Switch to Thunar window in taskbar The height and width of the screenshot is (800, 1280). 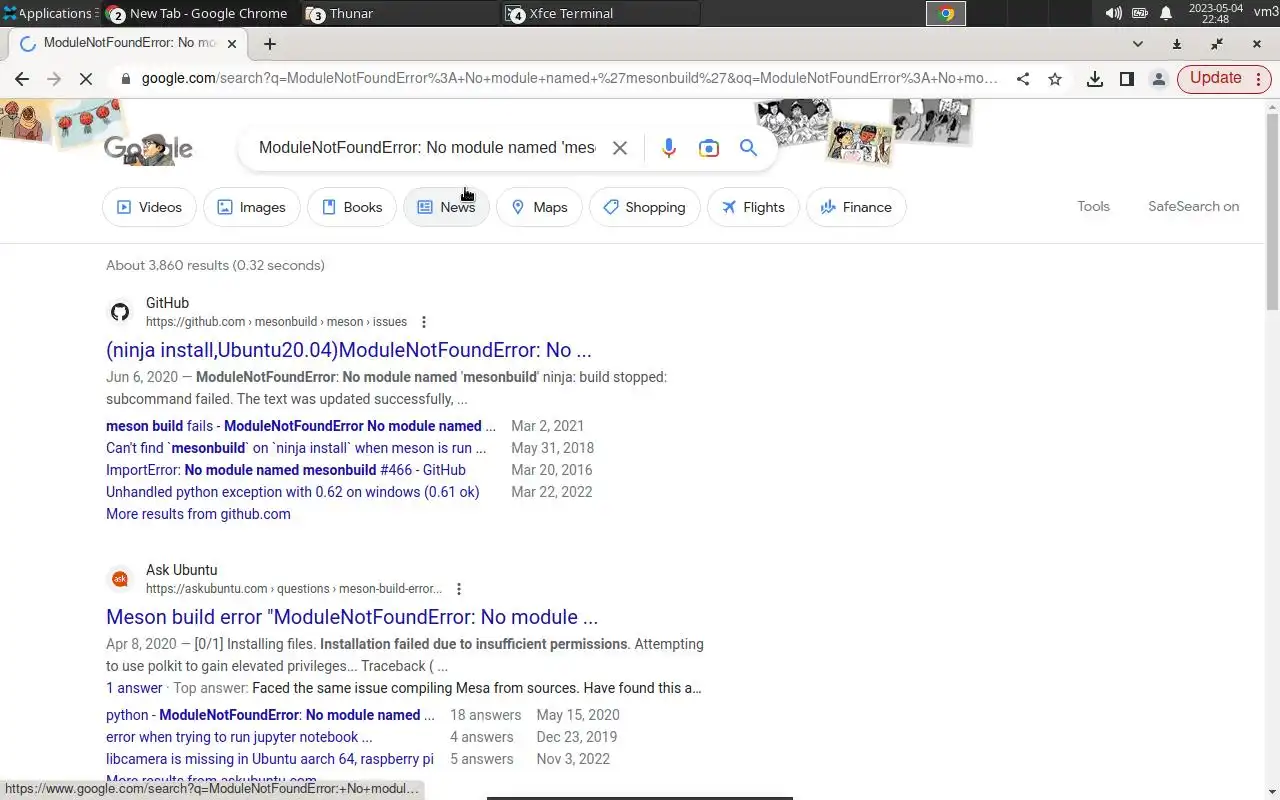click(x=400, y=13)
